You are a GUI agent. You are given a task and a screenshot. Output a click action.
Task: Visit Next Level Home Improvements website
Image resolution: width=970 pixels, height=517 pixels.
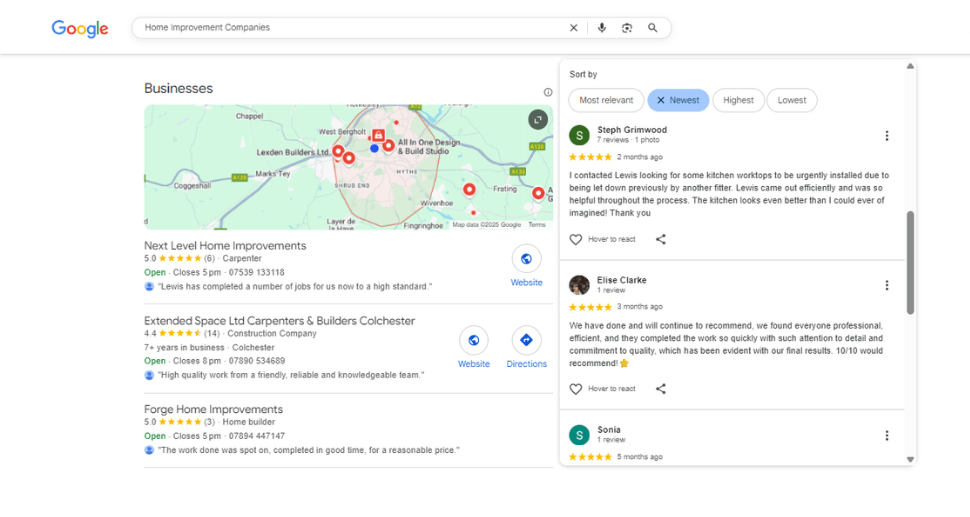[x=526, y=266]
